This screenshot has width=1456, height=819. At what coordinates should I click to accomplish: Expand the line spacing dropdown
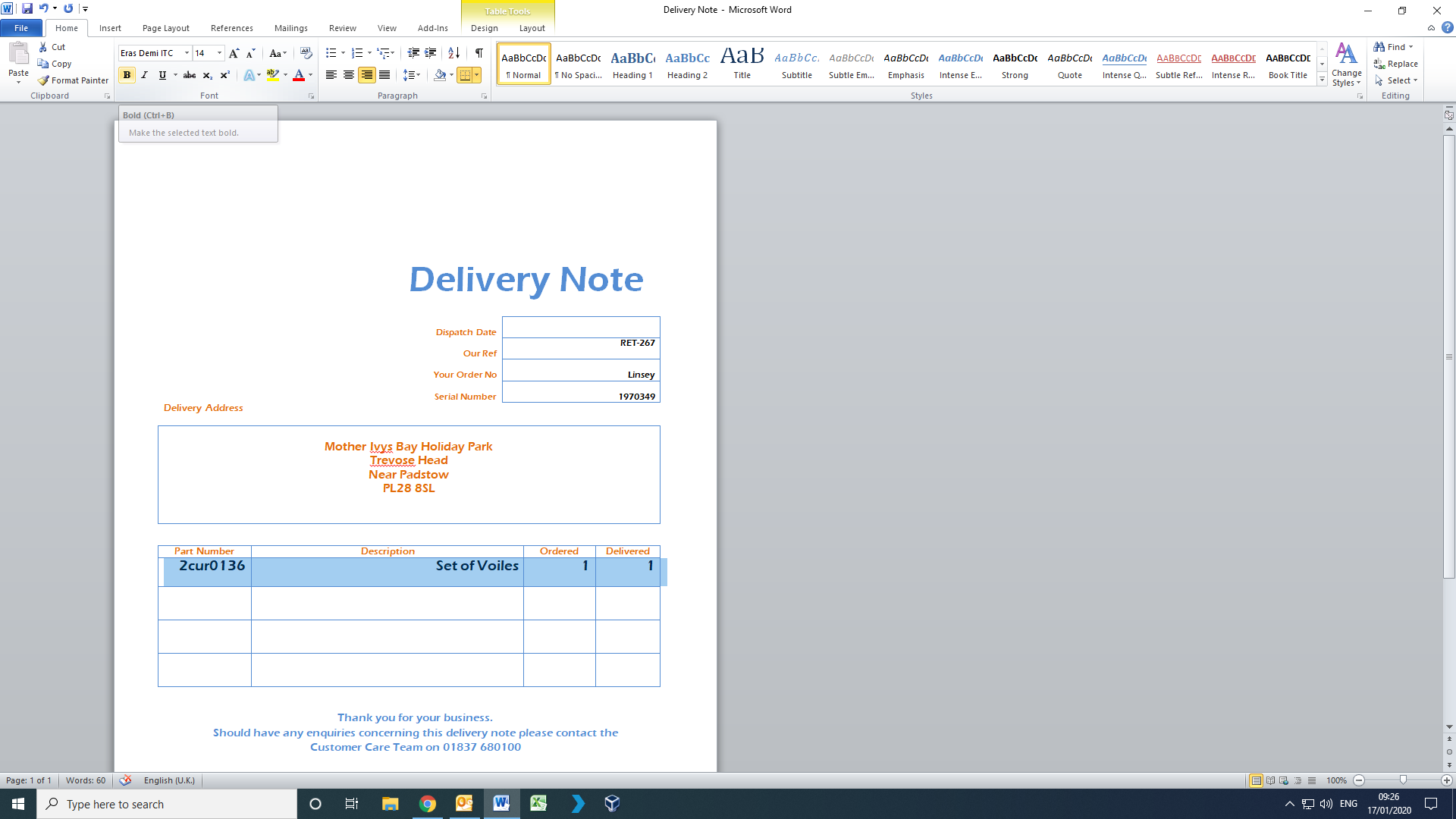click(x=419, y=75)
